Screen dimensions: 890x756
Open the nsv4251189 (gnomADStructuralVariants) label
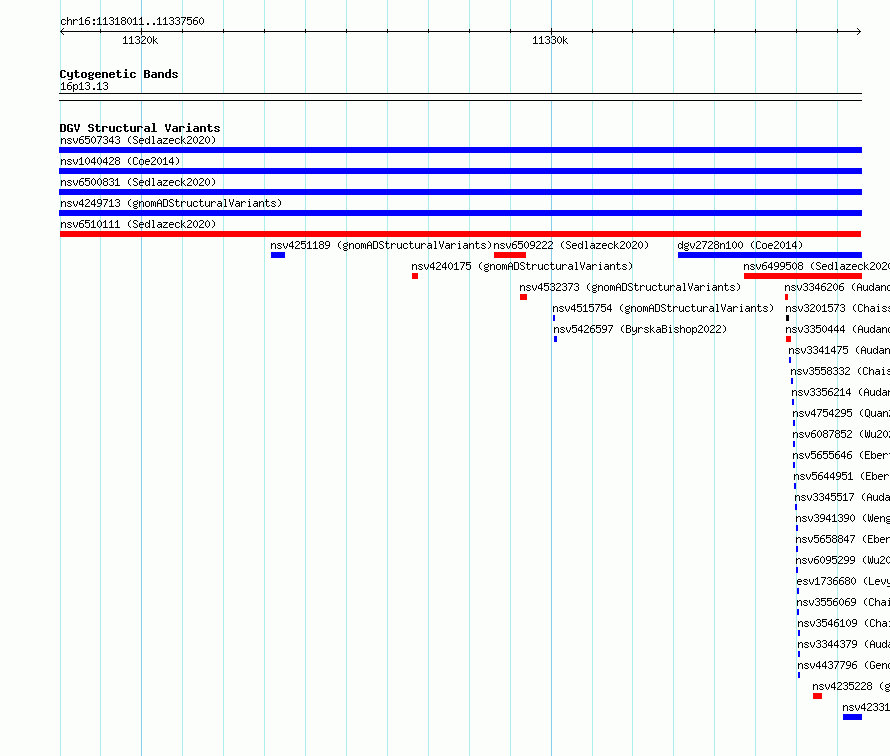(381, 245)
